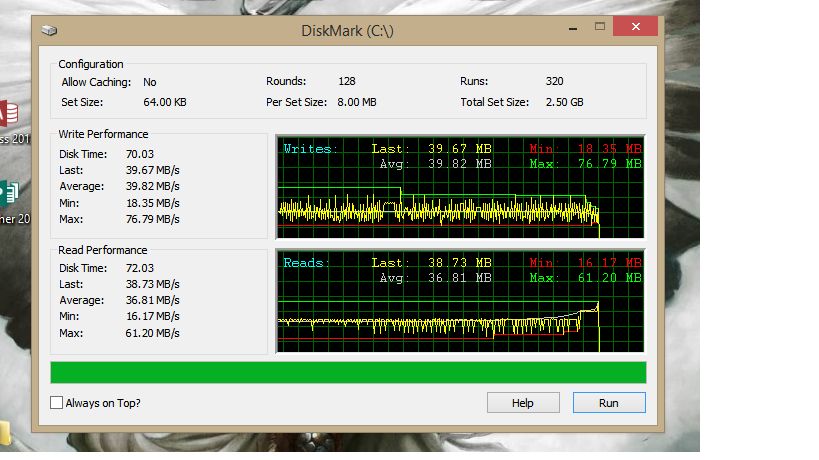Screen dimensions: 819x460
Task: Click the Reads graph Last 38.73 MB readout
Action: tap(431, 263)
